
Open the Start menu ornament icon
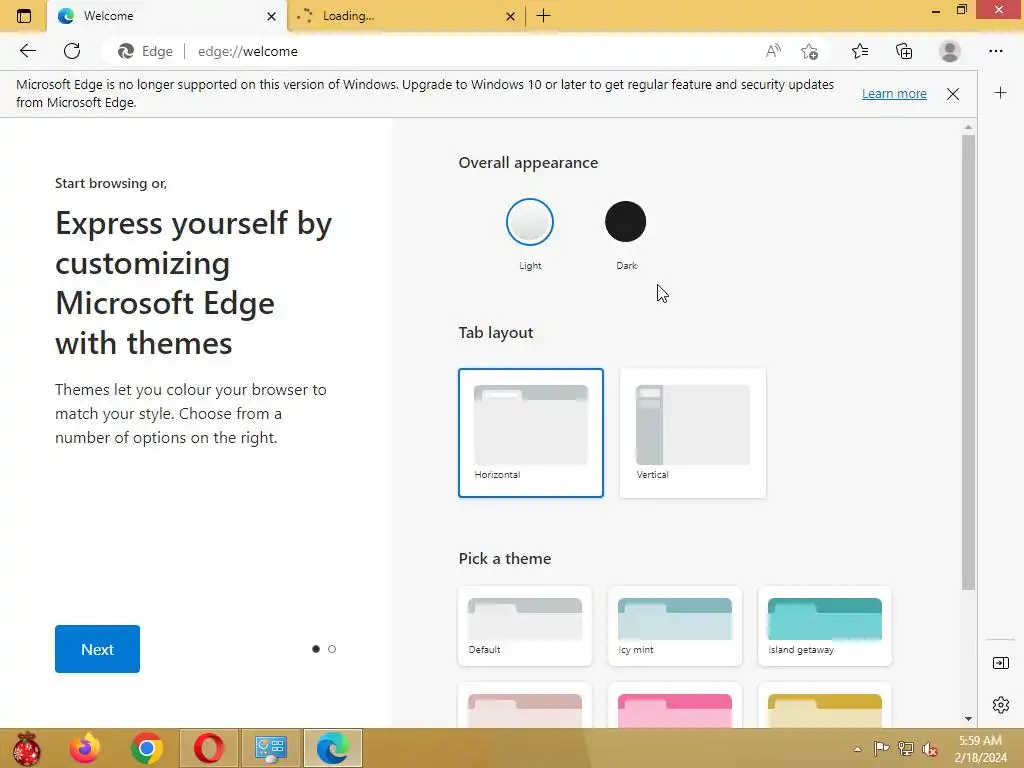[x=27, y=748]
